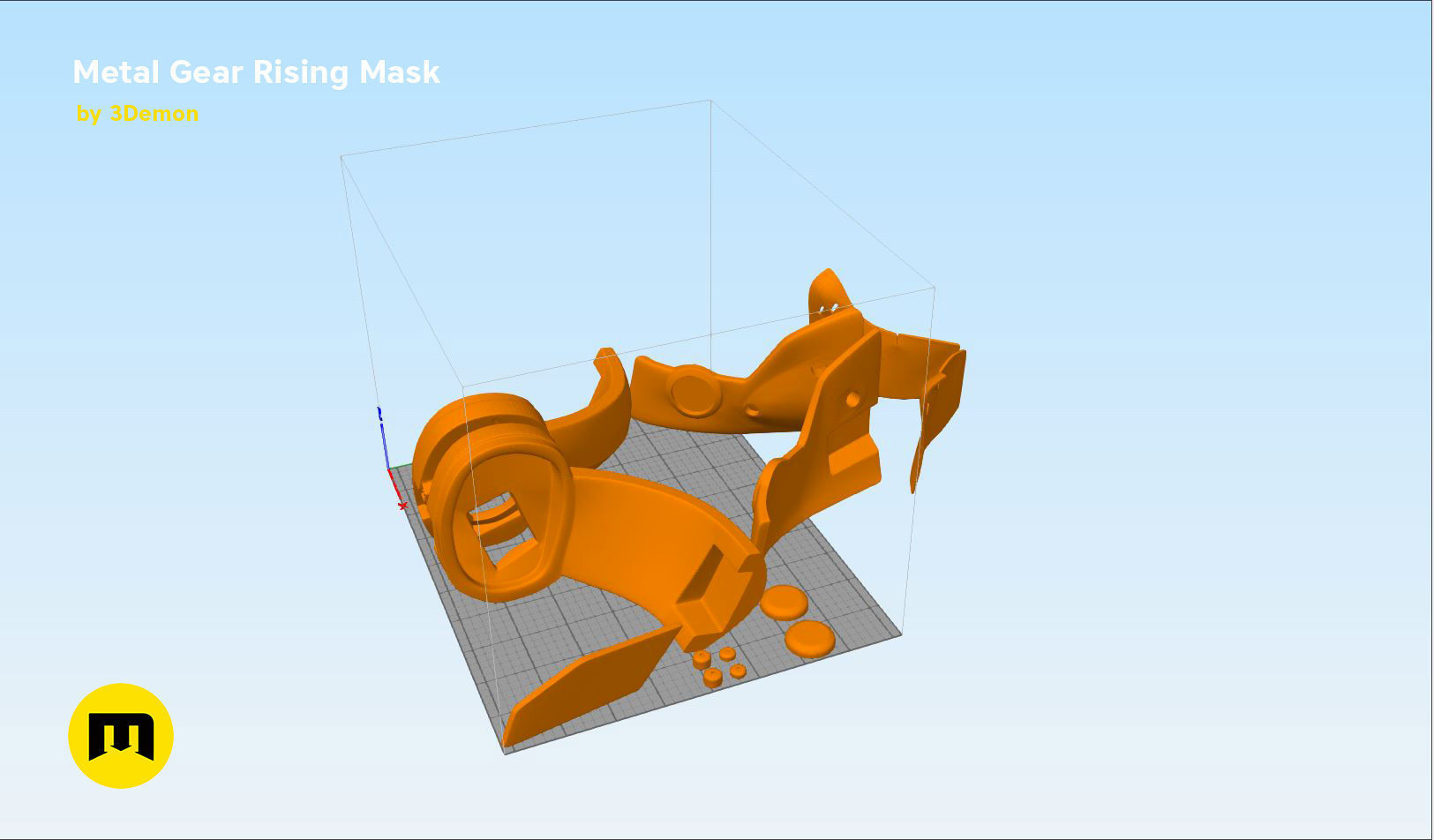
Task: Select the "Metal Gear Rising Mask" title
Action: [256, 72]
